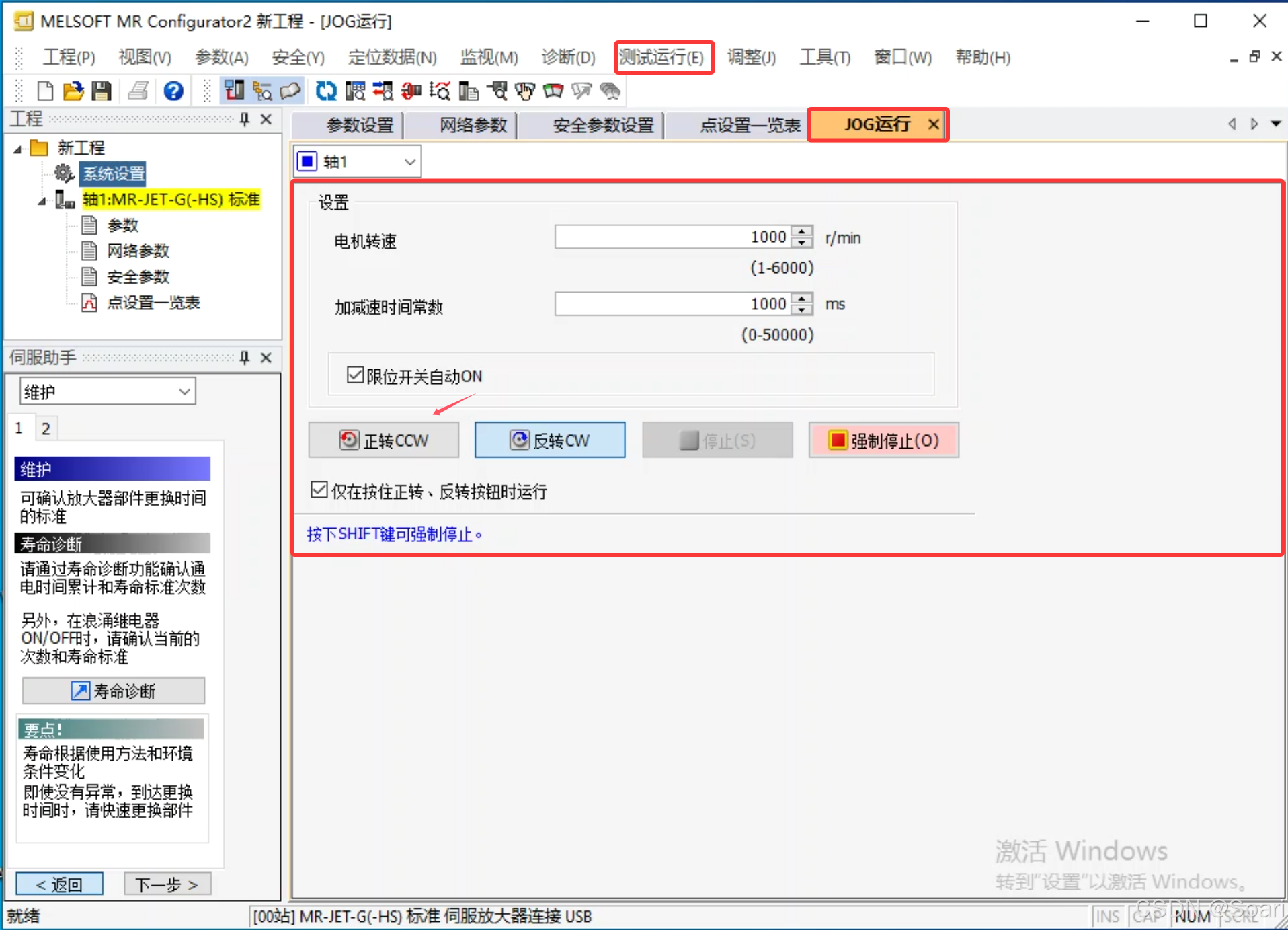Select 点设置一览表 tree item
Image resolution: width=1288 pixels, height=930 pixels.
(x=153, y=303)
